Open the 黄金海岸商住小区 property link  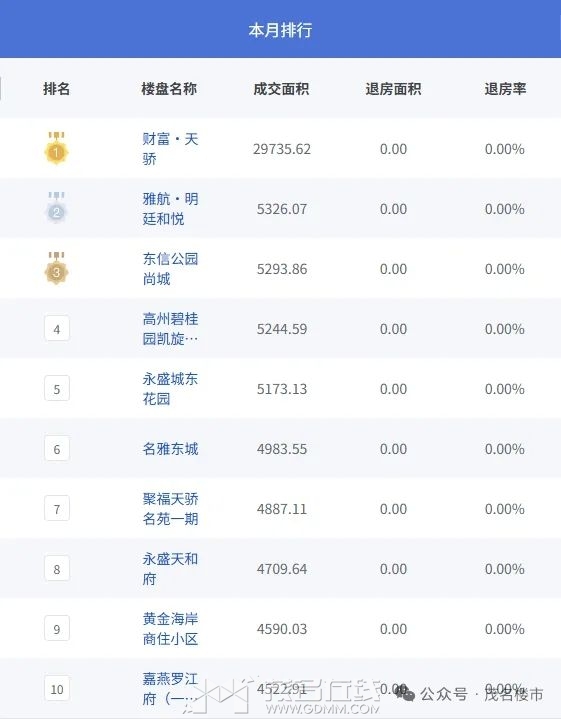[x=170, y=629]
